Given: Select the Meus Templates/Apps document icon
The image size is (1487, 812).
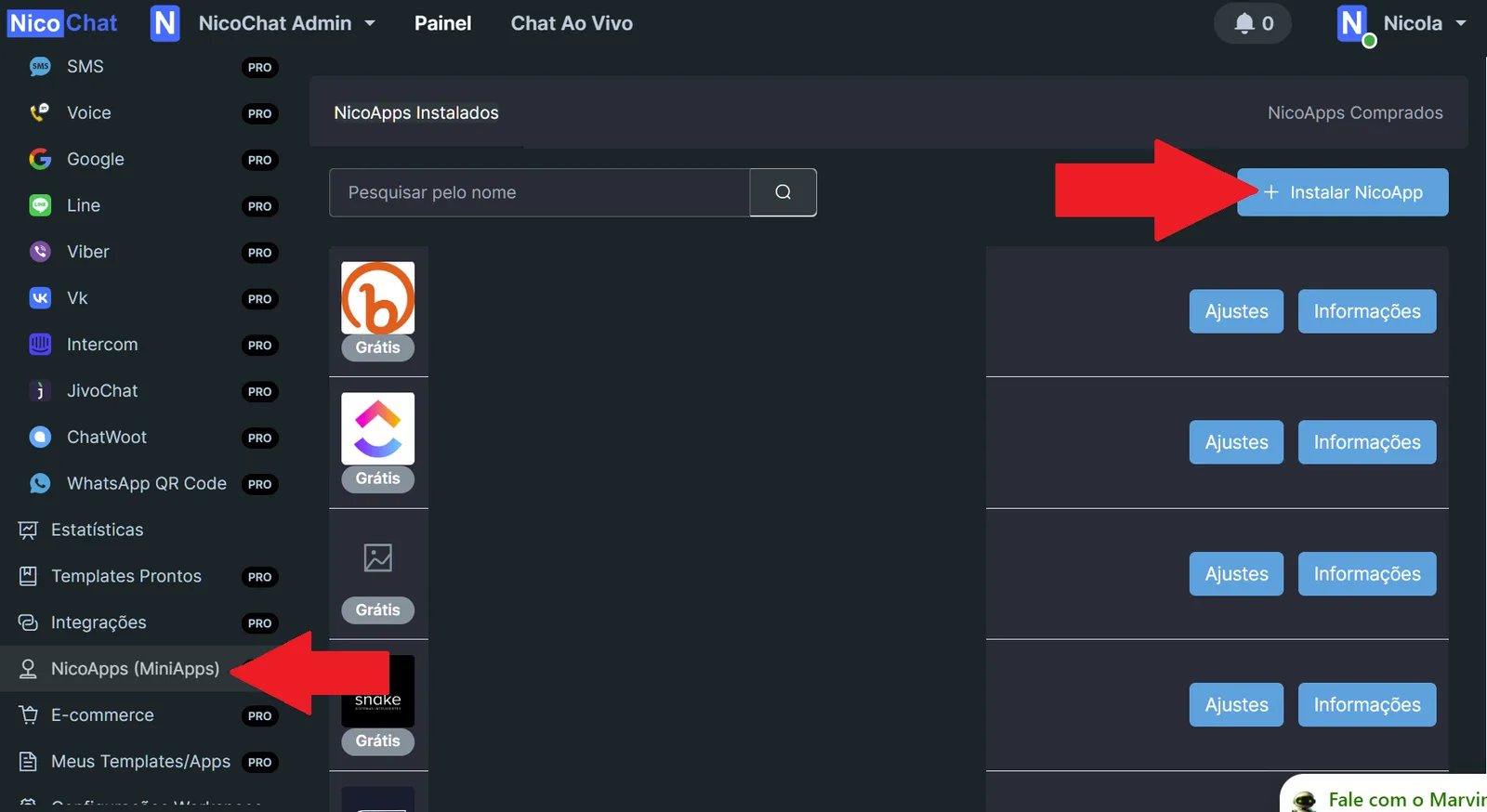Looking at the screenshot, I should [28, 762].
